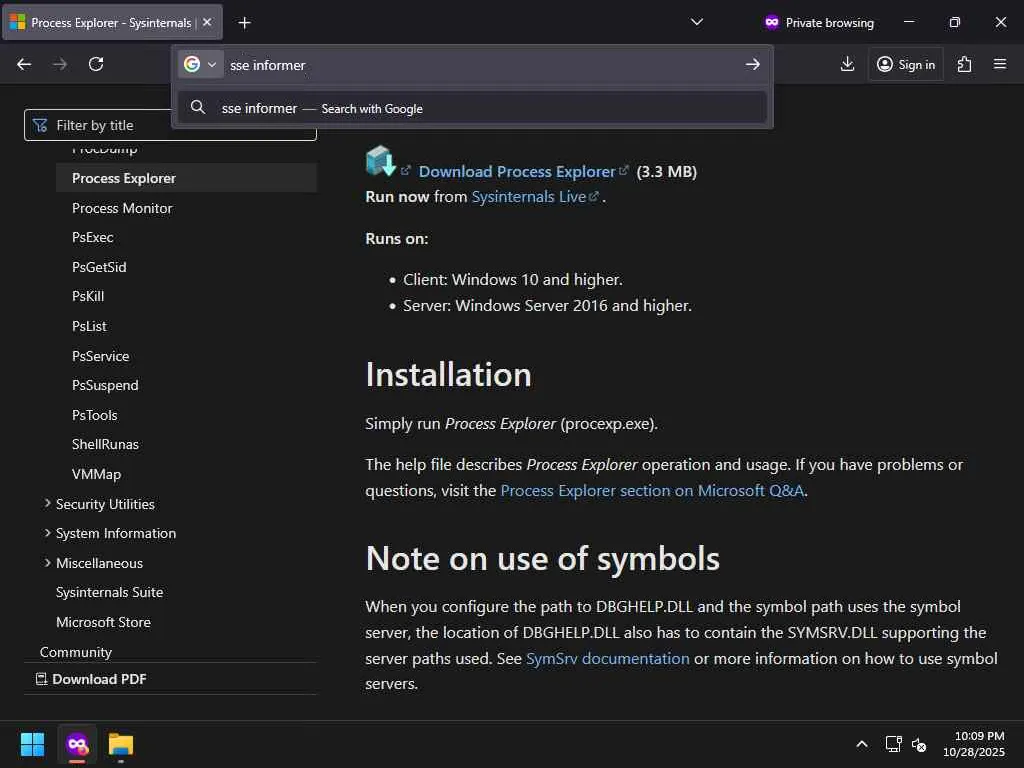
Task: Open the list all tabs dropdown
Action: tap(697, 22)
